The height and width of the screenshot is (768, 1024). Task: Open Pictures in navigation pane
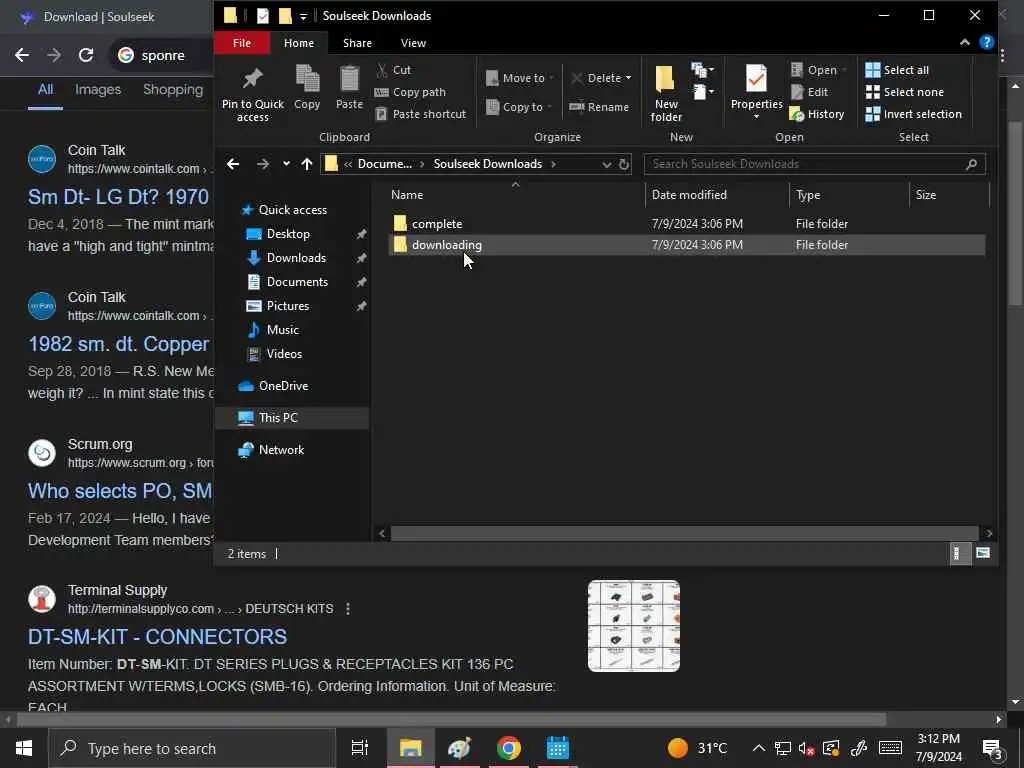tap(287, 306)
